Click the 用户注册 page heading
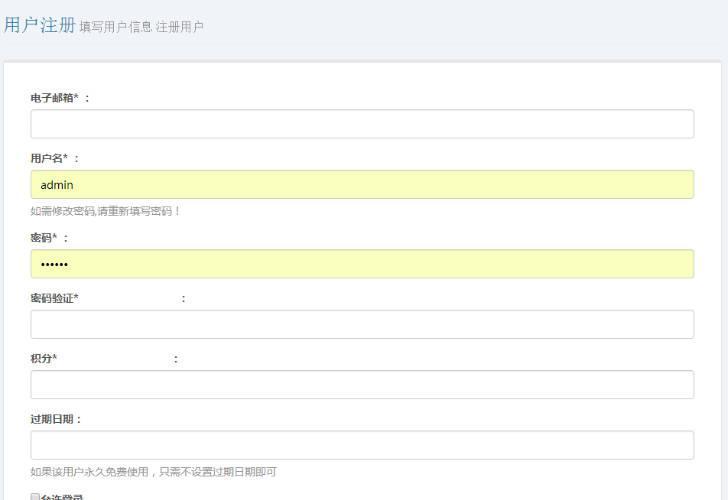 (40, 25)
